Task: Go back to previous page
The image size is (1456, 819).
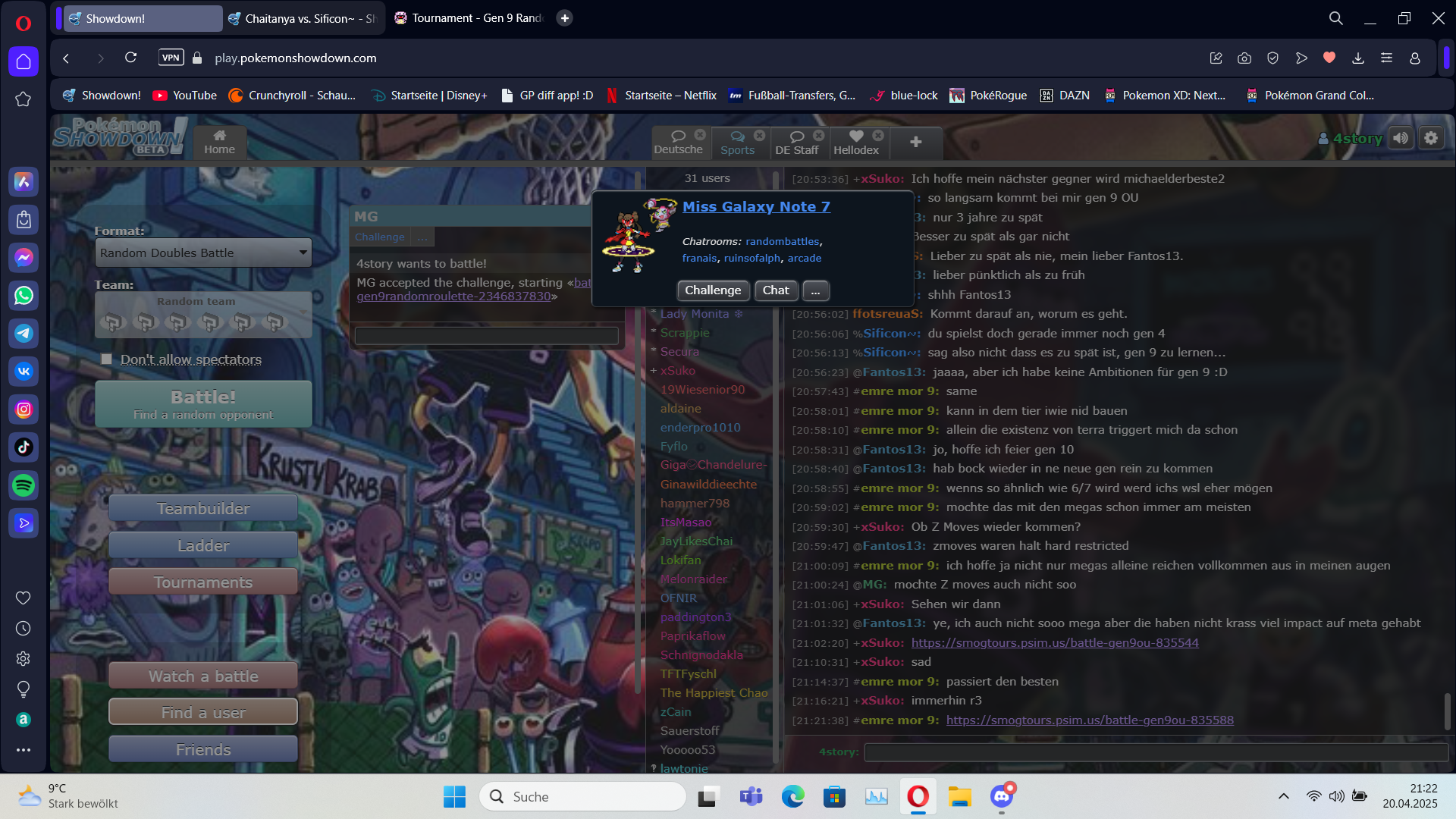Action: (x=66, y=58)
